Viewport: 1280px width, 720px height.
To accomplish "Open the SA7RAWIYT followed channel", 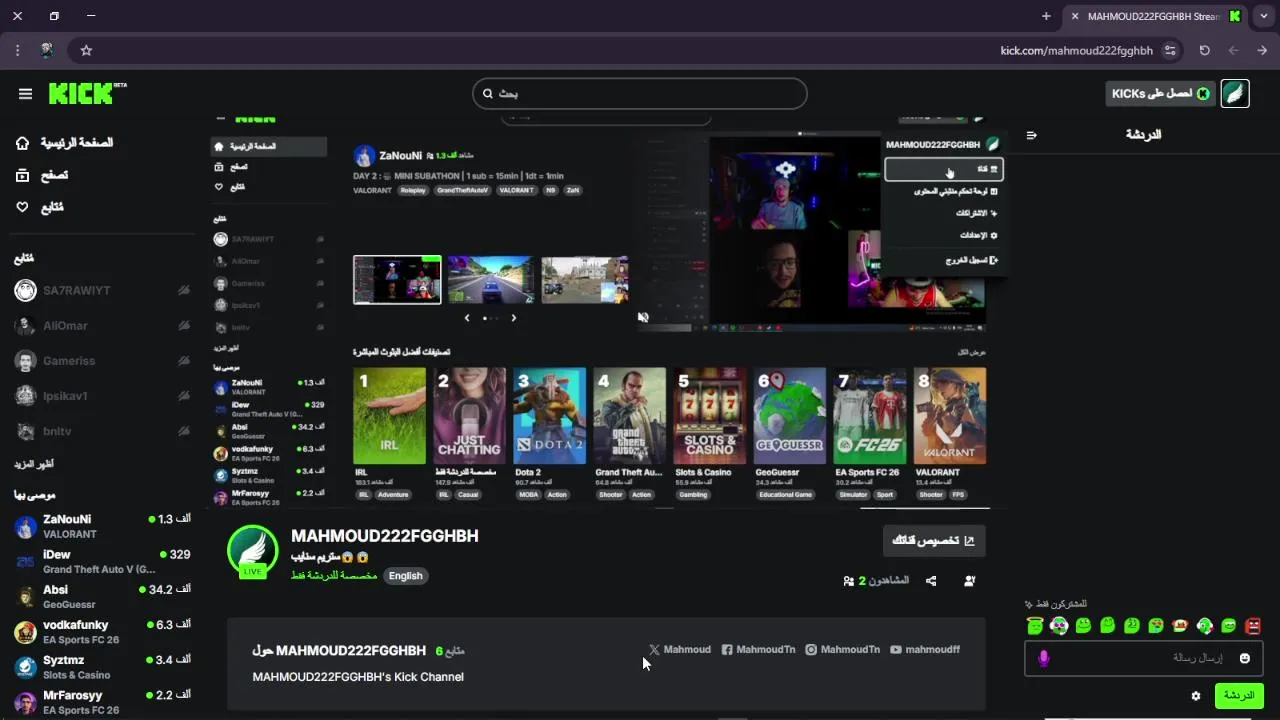I will (x=102, y=291).
